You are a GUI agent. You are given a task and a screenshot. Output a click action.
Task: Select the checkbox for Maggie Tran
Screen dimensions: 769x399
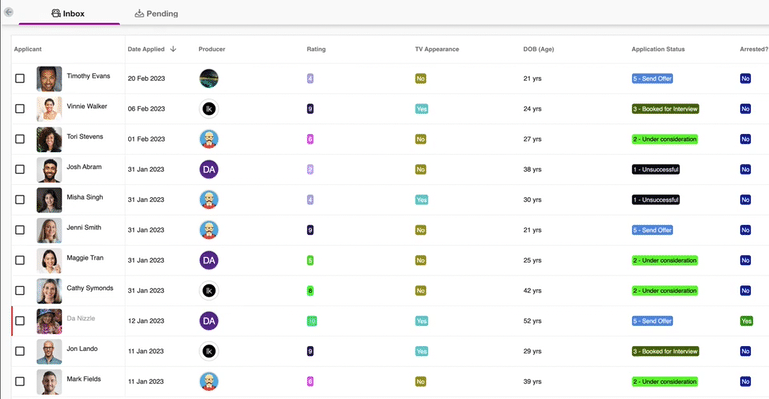point(20,260)
